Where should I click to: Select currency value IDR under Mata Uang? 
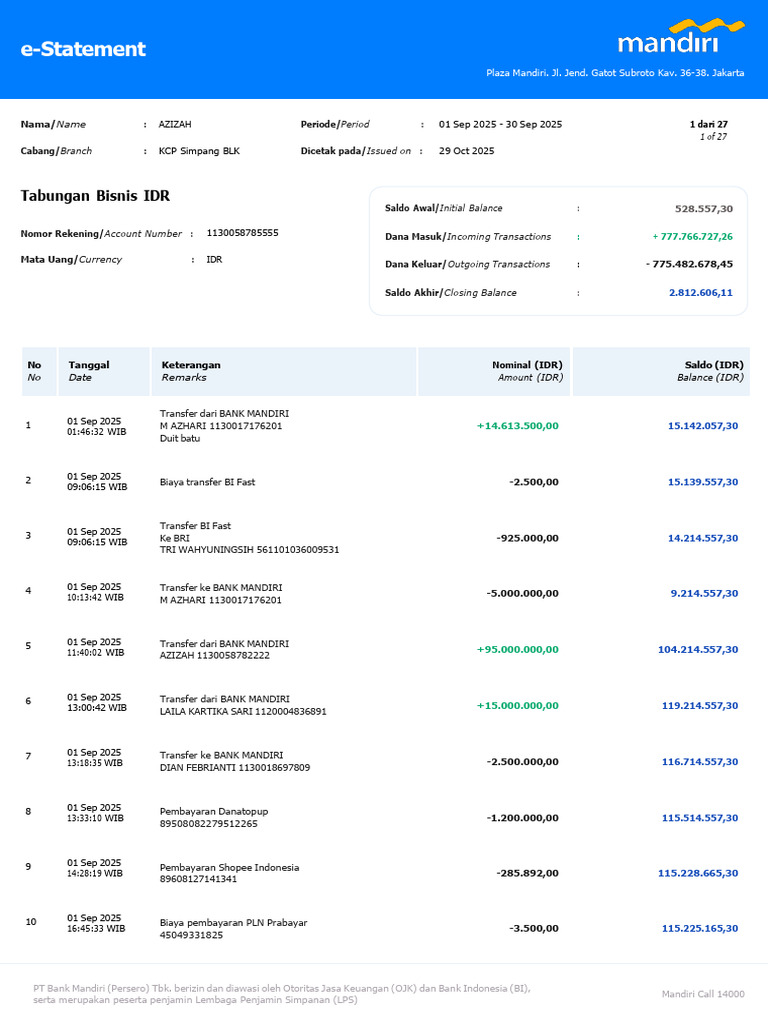coord(214,259)
